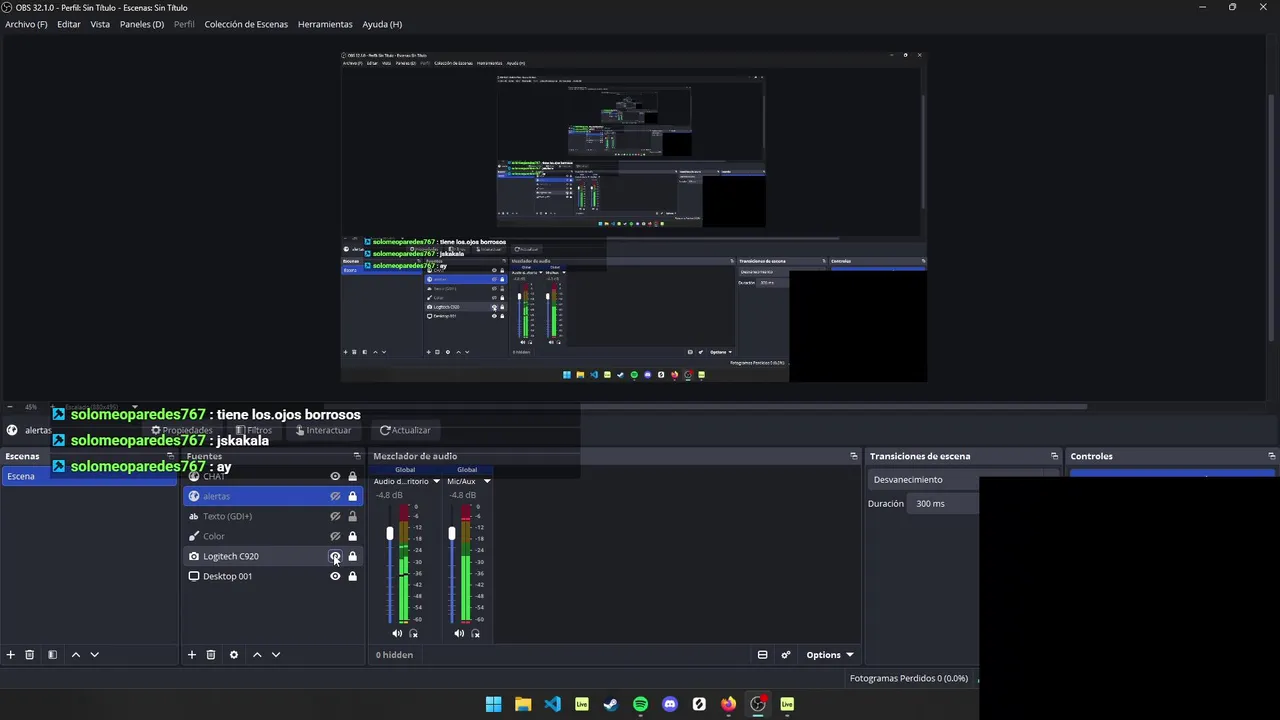Move the selected source down
The height and width of the screenshot is (720, 1280).
[x=276, y=655]
